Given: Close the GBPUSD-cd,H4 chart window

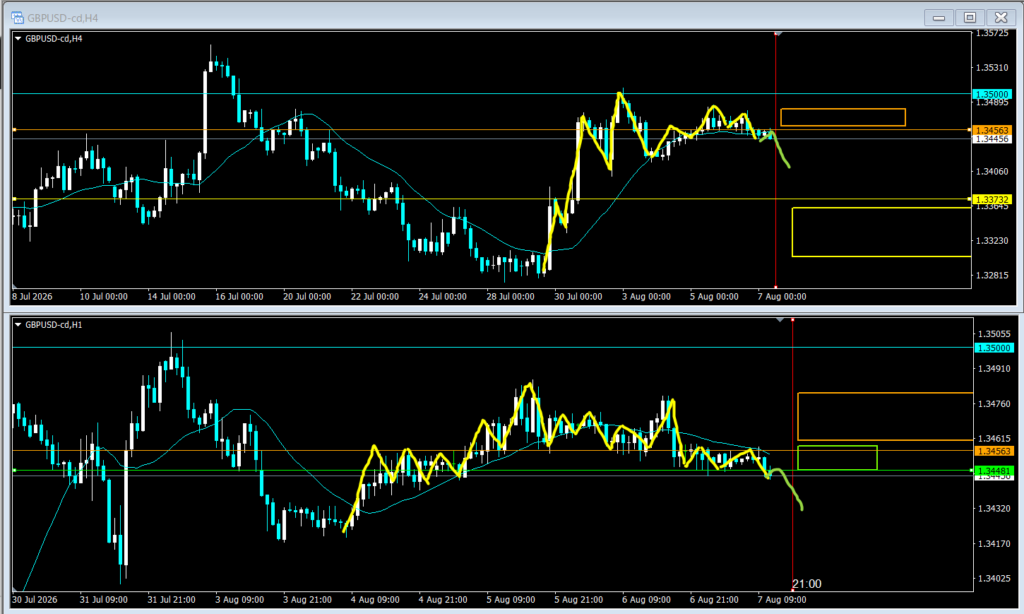Looking at the screenshot, I should tap(1001, 18).
